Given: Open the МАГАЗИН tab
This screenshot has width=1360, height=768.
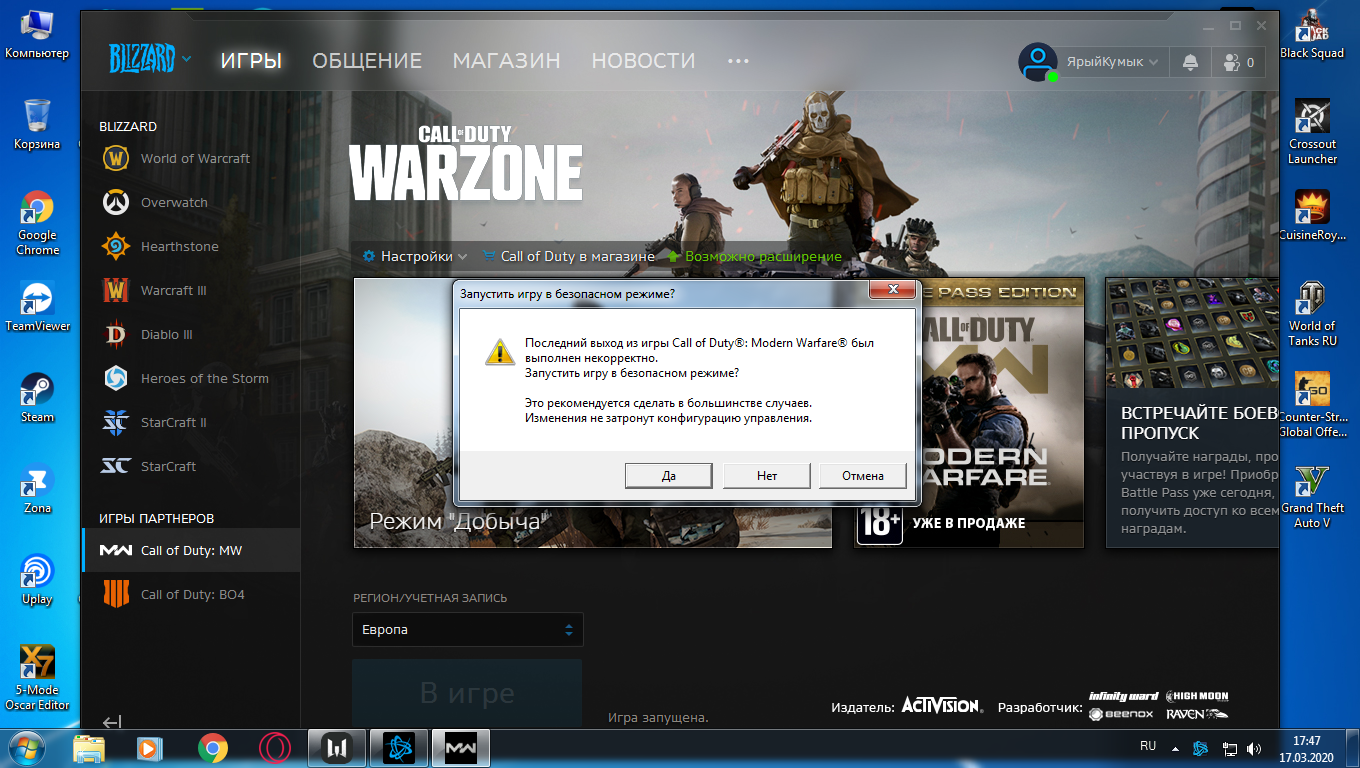Looking at the screenshot, I should 506,61.
